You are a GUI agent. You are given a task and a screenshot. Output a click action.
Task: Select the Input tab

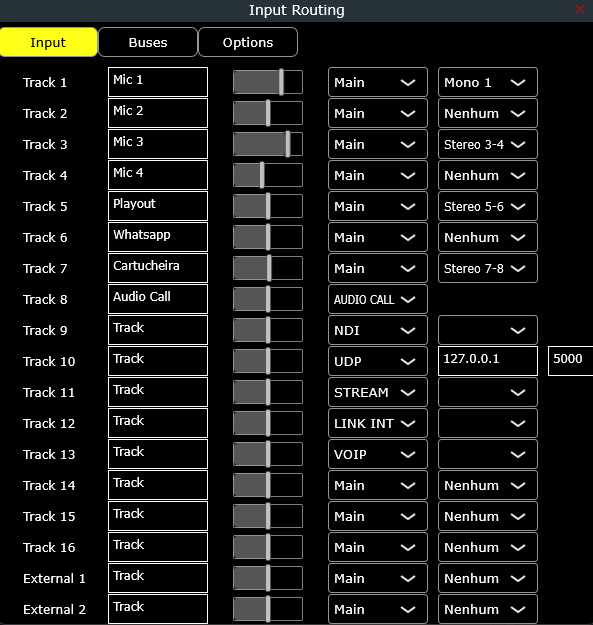[49, 42]
